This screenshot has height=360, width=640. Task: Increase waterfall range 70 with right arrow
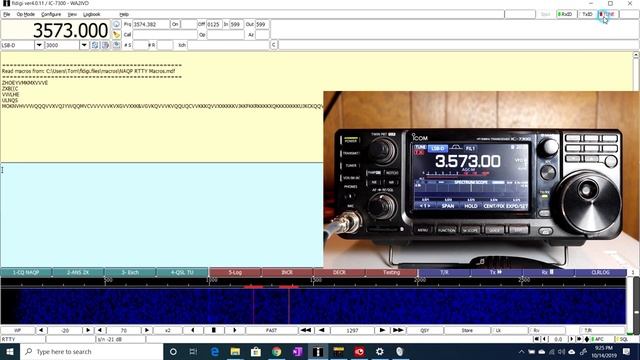(x=147, y=330)
